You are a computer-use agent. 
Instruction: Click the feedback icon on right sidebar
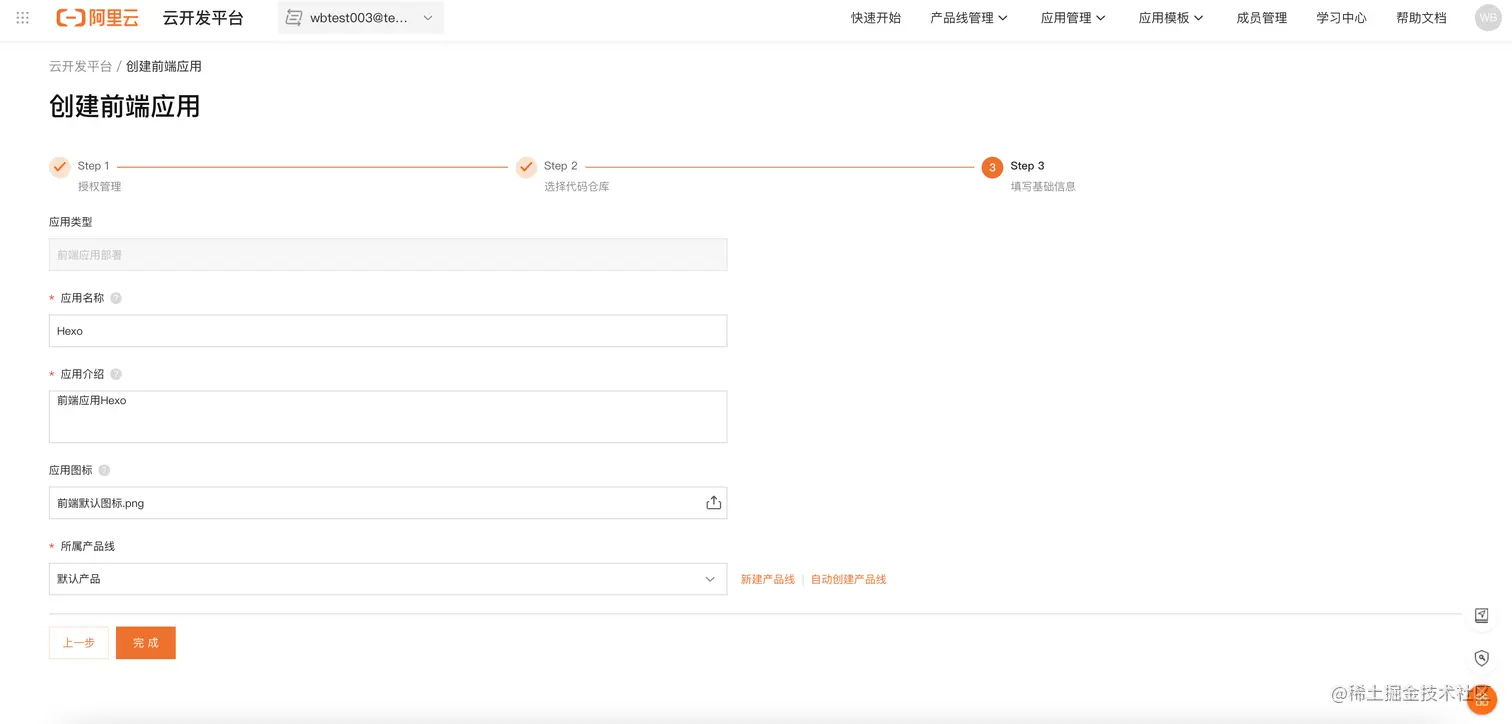[1482, 616]
